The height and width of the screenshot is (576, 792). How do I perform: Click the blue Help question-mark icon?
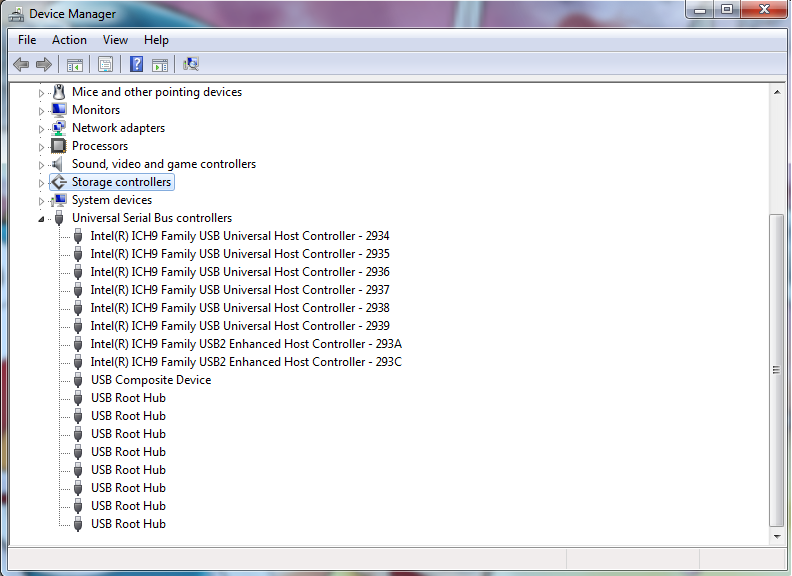pyautogui.click(x=136, y=64)
